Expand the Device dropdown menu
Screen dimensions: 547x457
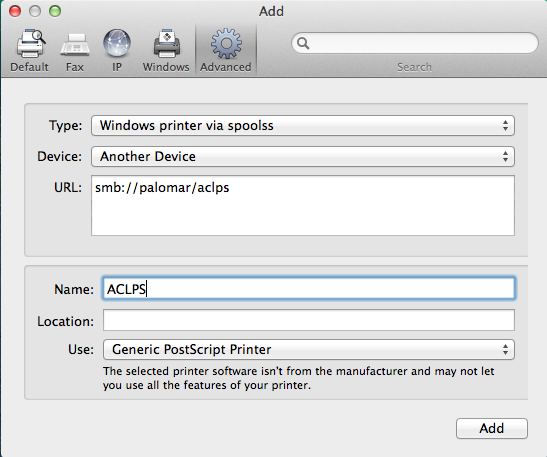(303, 156)
